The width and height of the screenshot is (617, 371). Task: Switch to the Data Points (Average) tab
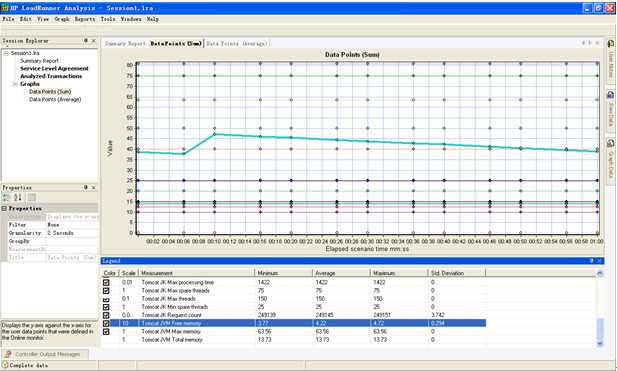[x=237, y=44]
